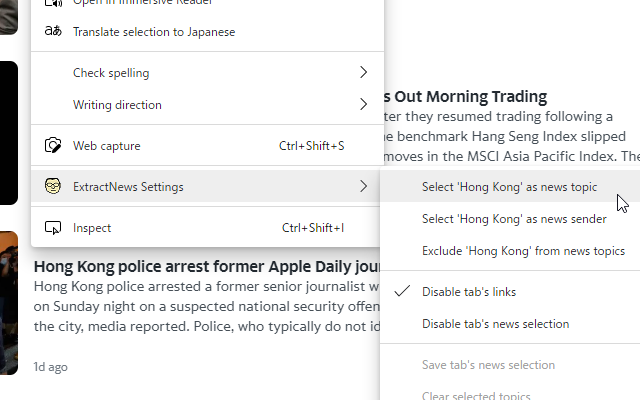Image resolution: width=640 pixels, height=400 pixels.
Task: Choose Translate selection to Japanese
Action: [x=154, y=32]
